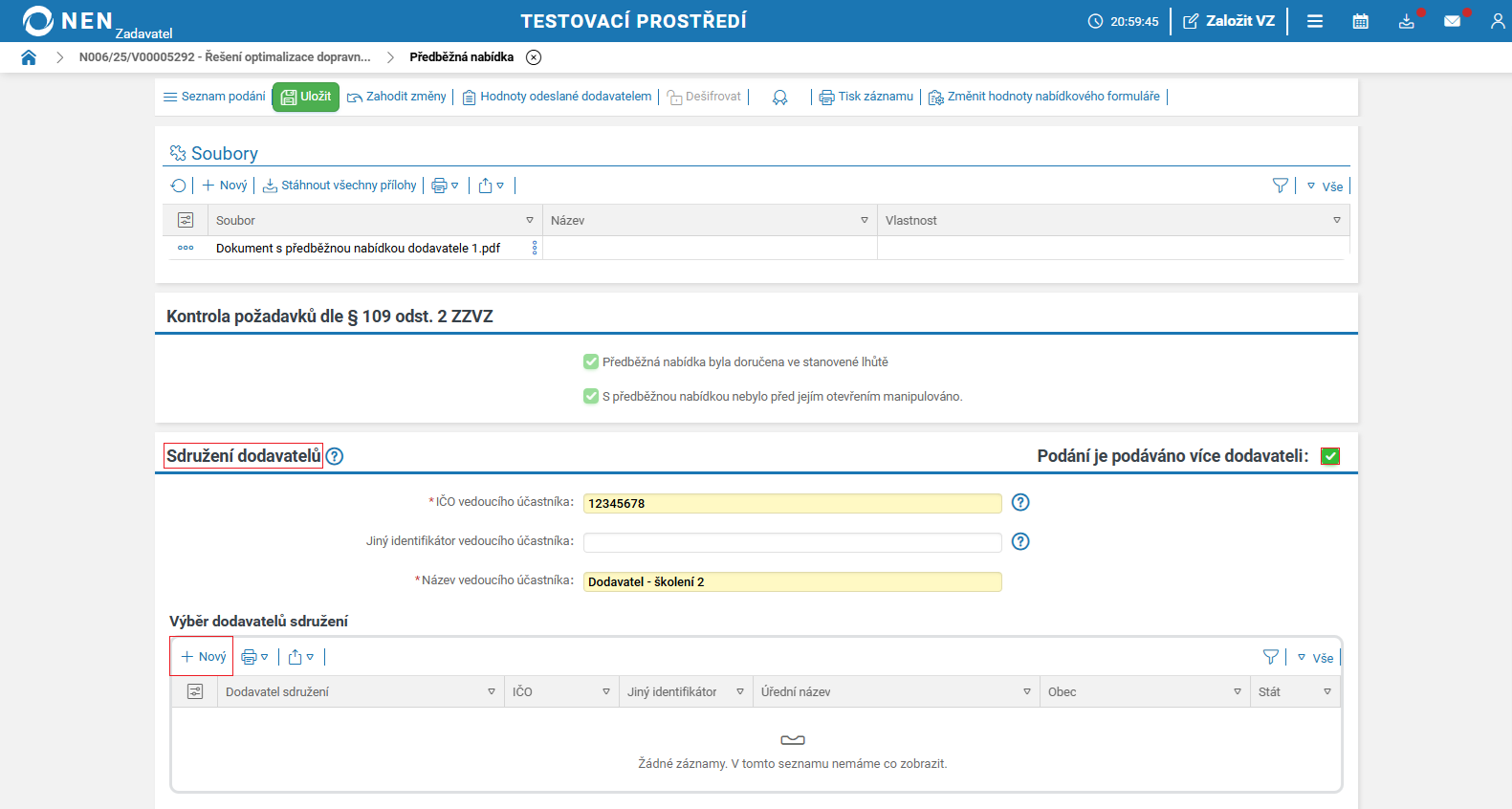Click the green Uložit button
This screenshot has width=1512, height=809.
[306, 97]
